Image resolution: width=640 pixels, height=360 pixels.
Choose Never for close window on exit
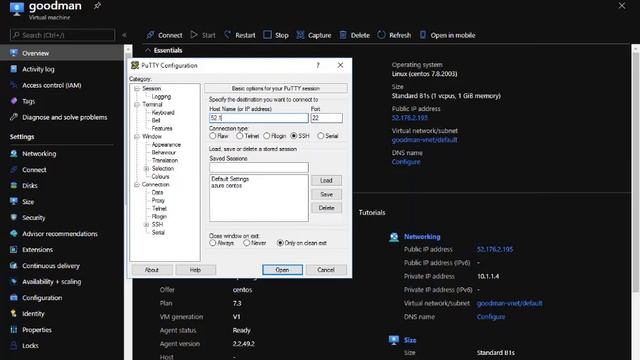pyautogui.click(x=247, y=243)
